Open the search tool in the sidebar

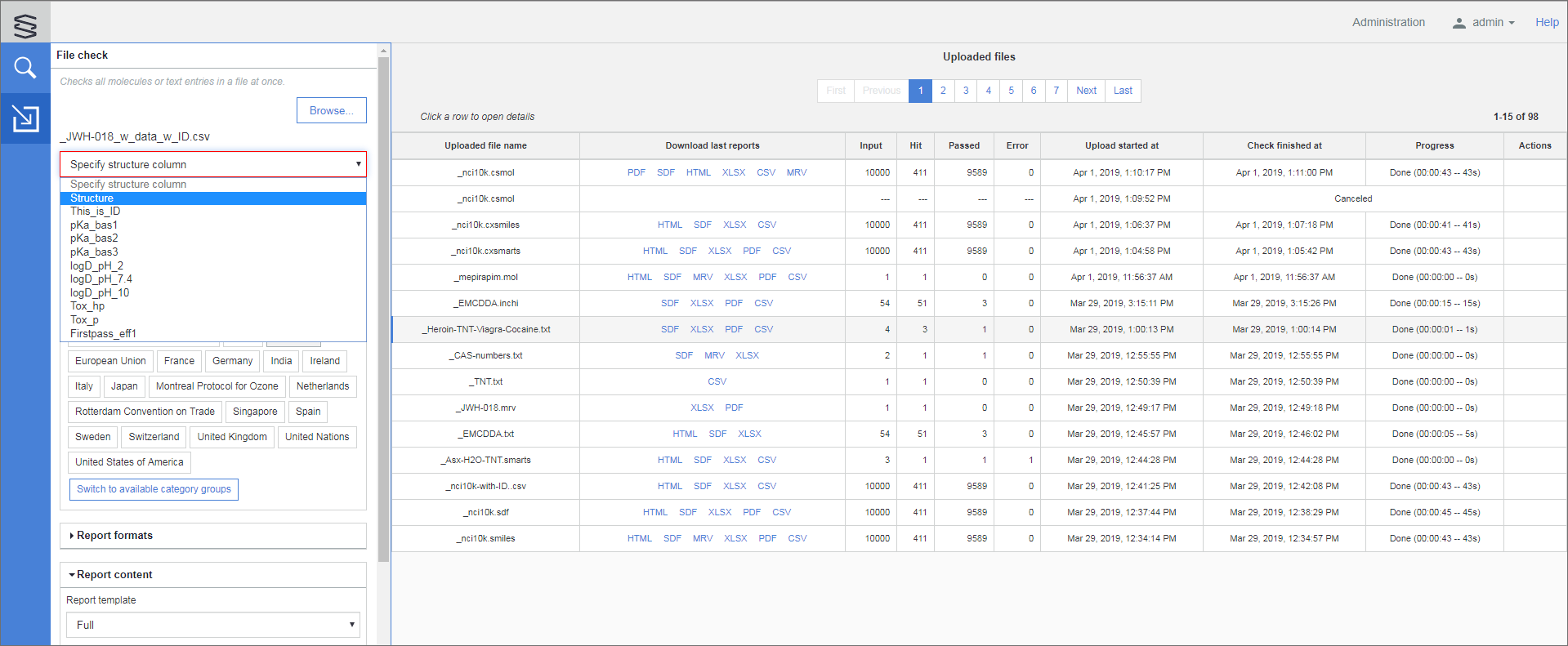point(25,68)
